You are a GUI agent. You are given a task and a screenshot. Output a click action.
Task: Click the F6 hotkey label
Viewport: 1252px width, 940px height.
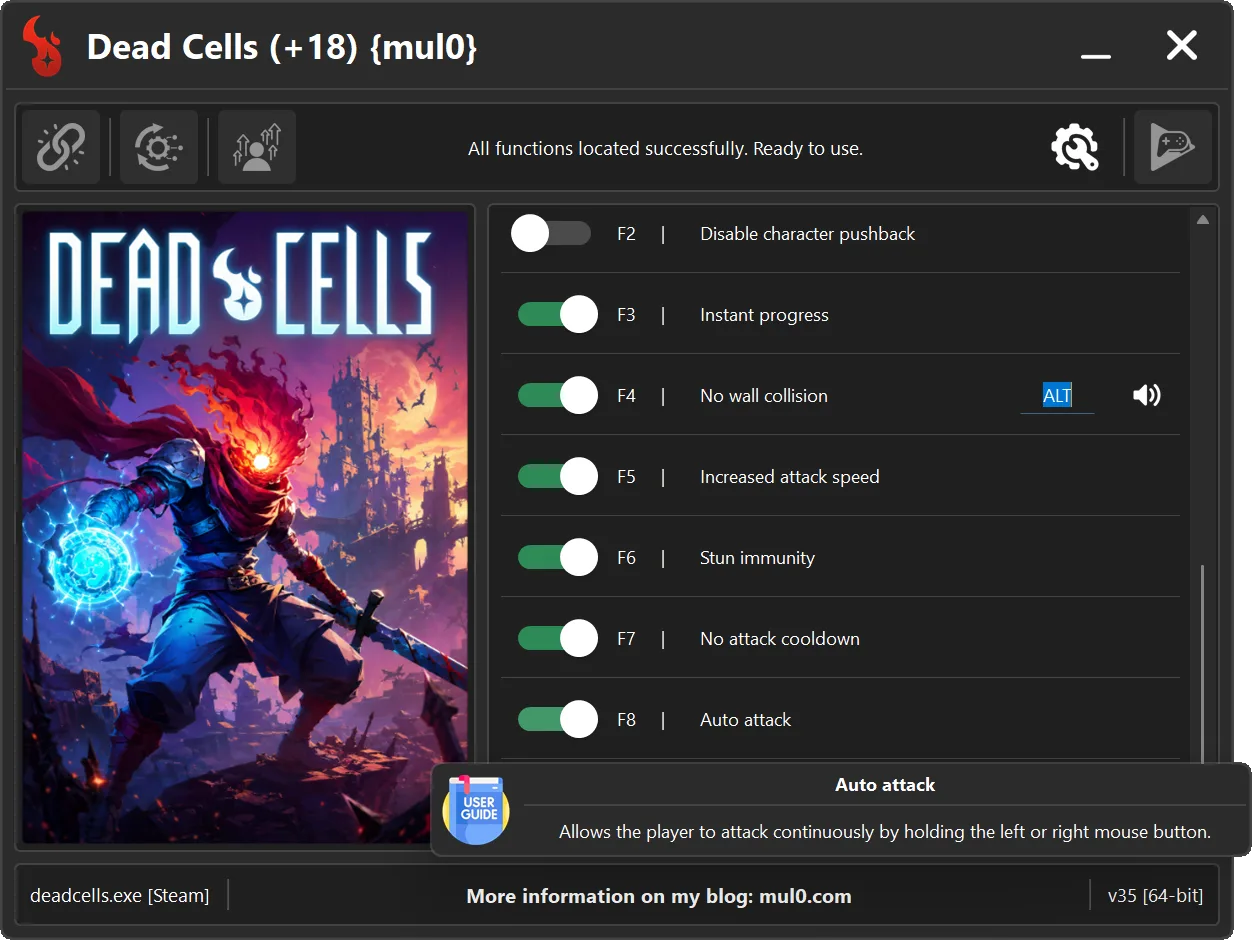click(x=626, y=558)
